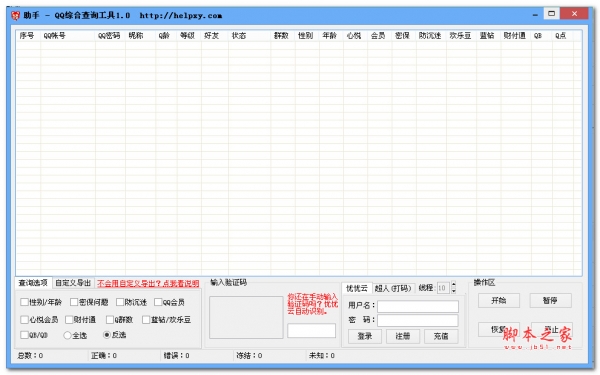Click the Q龄 column header
The height and width of the screenshot is (375, 600).
pos(166,36)
